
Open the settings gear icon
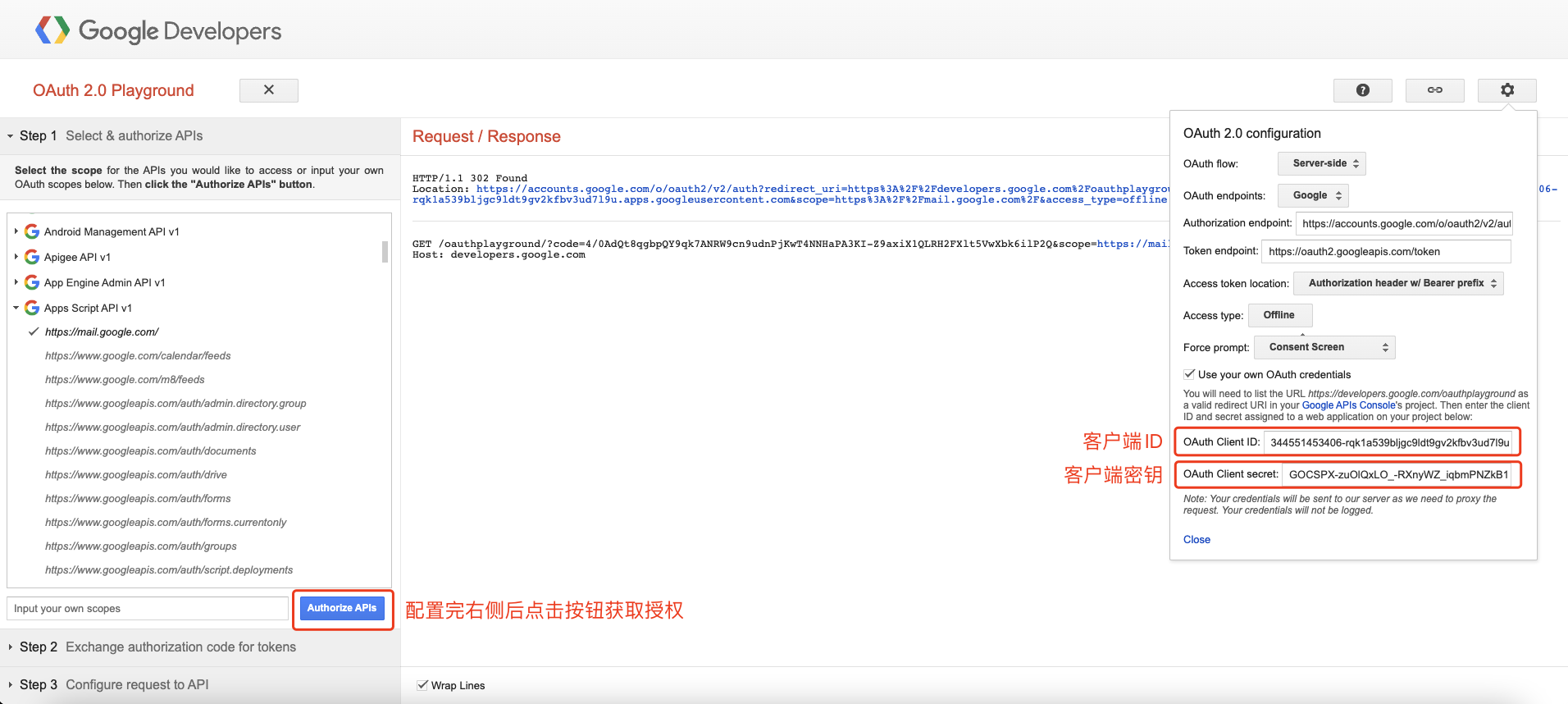coord(1506,90)
